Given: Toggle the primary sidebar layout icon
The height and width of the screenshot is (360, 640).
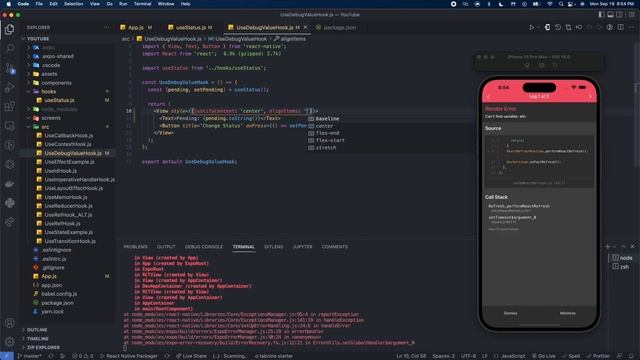Looking at the screenshot, I should pyautogui.click(x=601, y=15).
